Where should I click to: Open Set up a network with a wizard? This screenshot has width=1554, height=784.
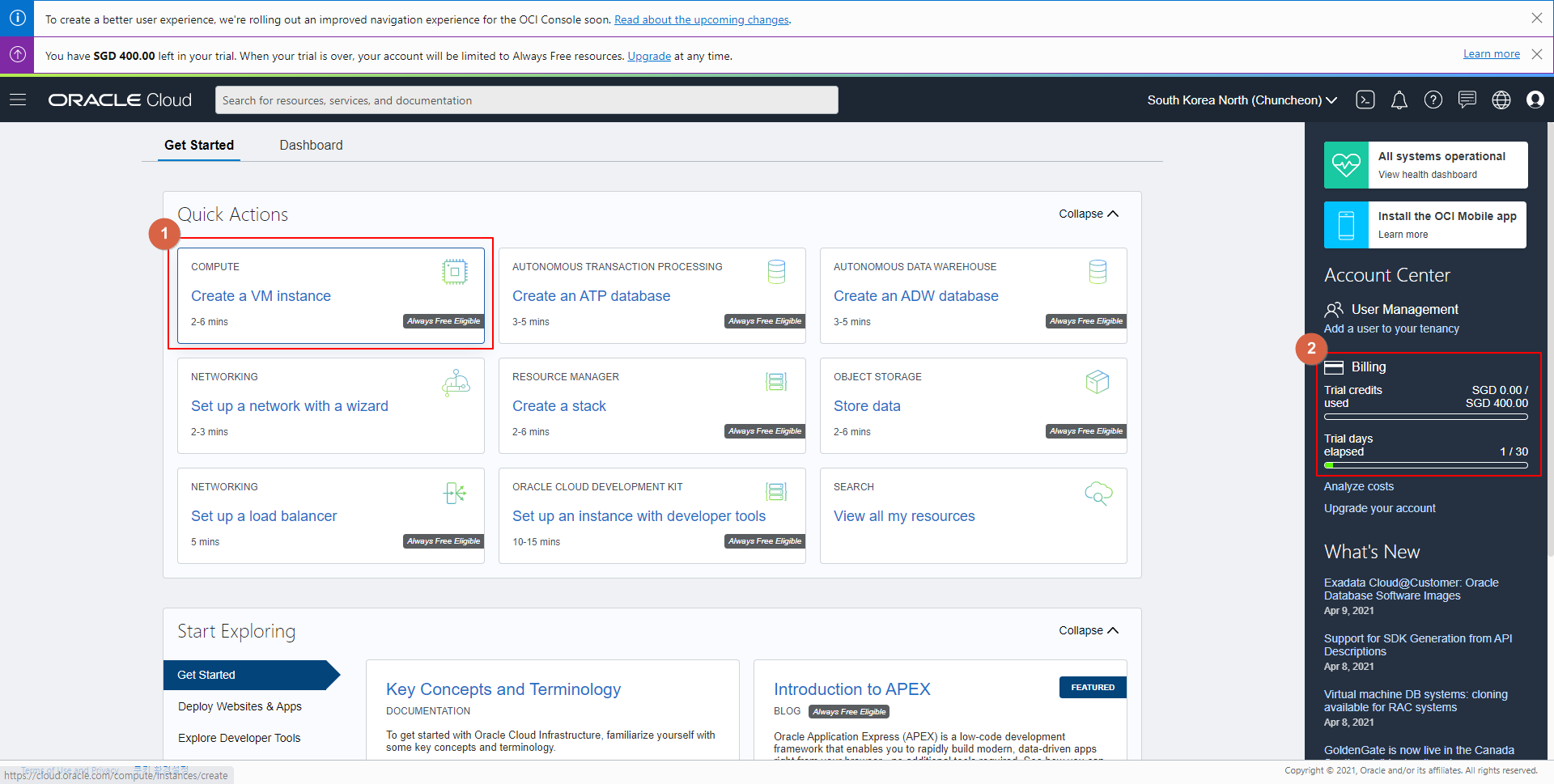[x=290, y=406]
